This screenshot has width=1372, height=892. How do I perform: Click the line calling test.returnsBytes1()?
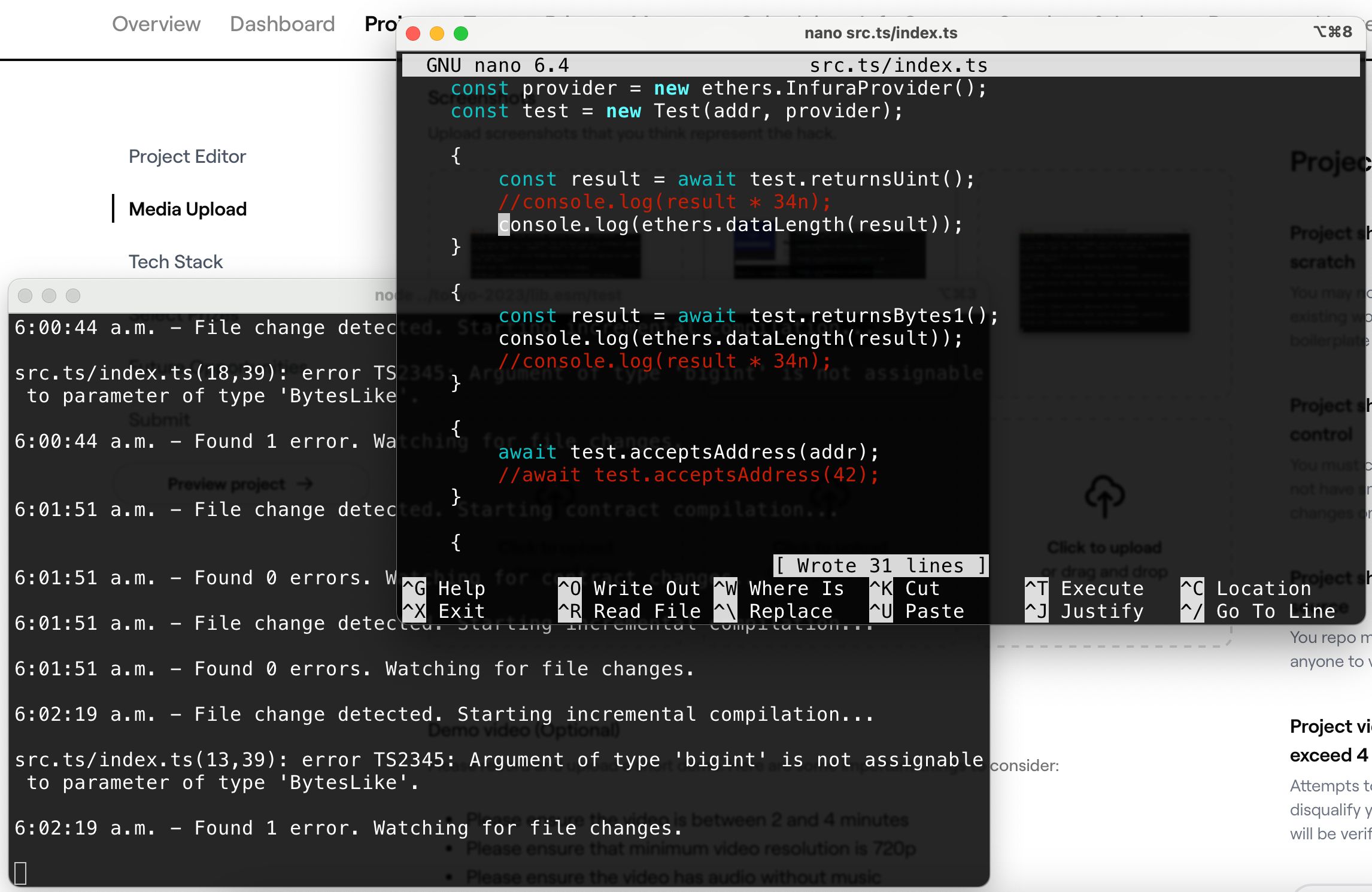point(748,315)
